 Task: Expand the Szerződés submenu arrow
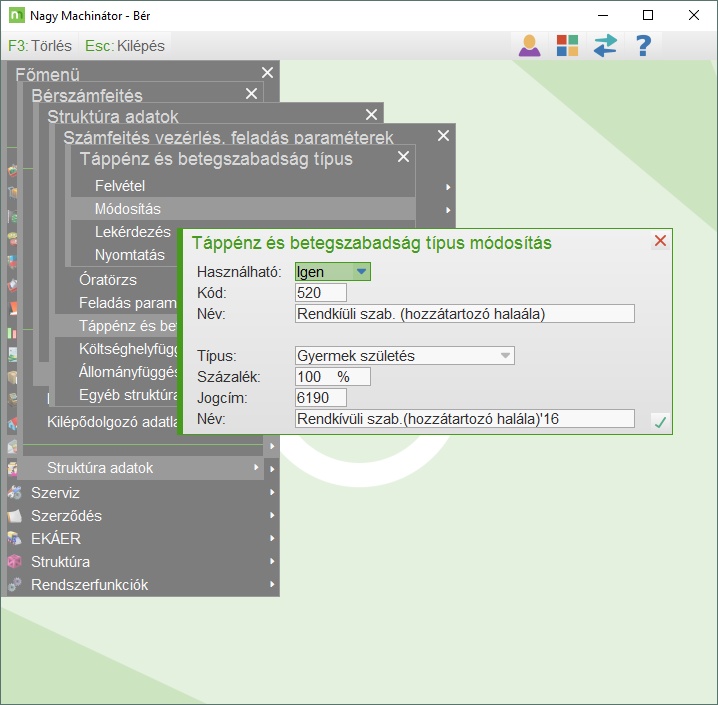[272, 515]
